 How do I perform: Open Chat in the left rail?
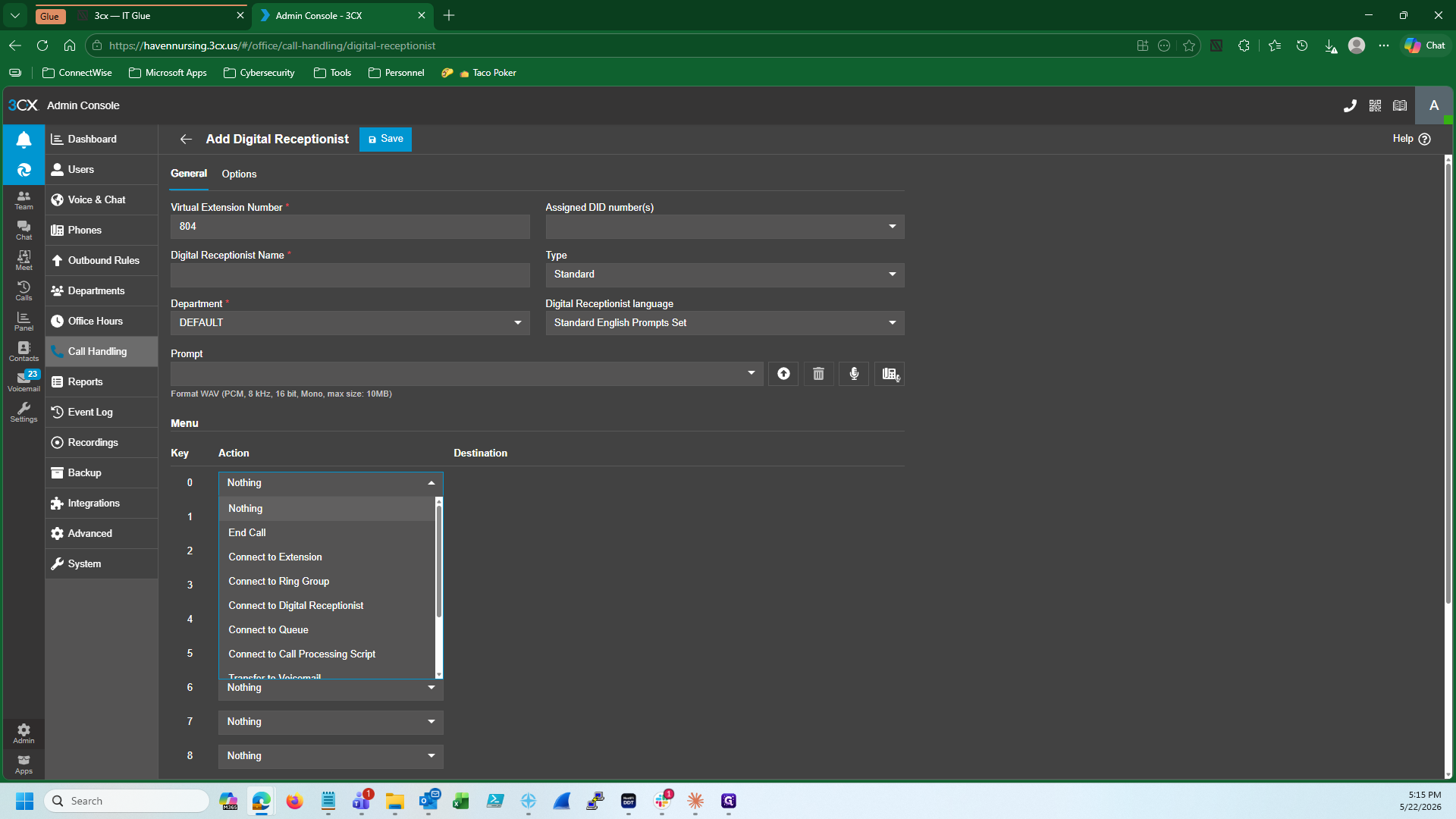pyautogui.click(x=24, y=231)
